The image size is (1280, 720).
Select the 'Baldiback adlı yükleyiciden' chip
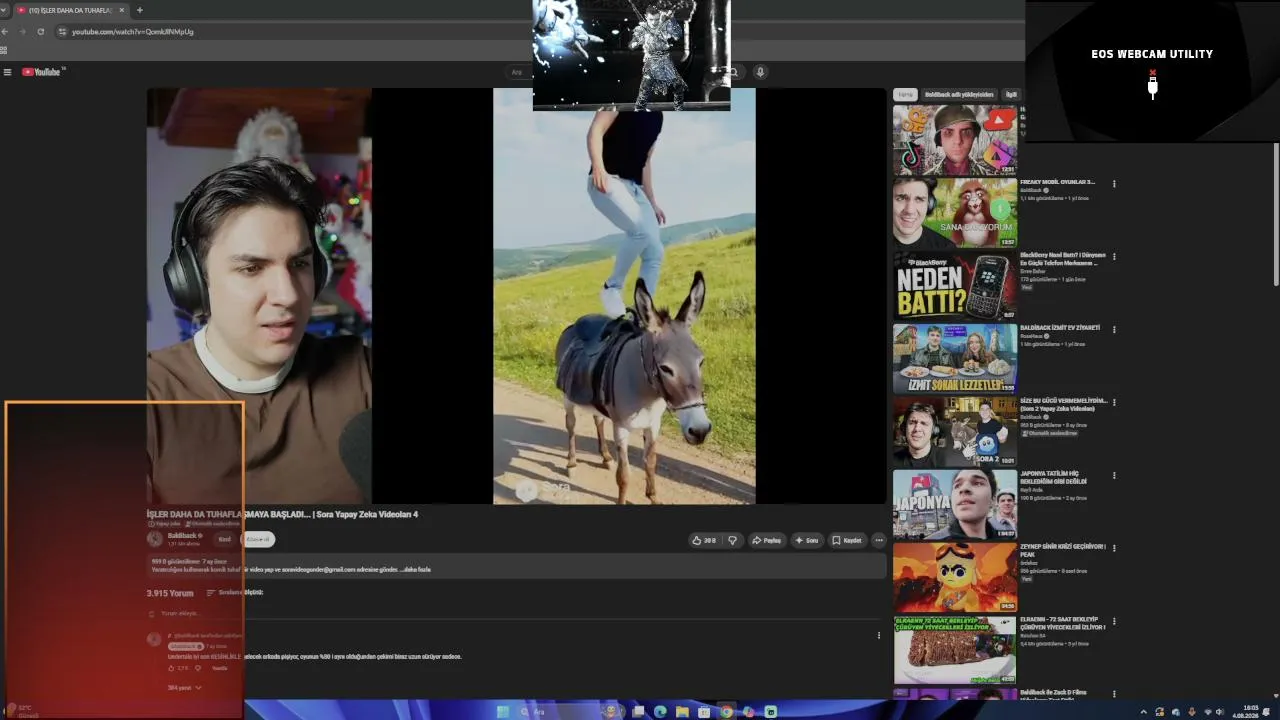click(x=959, y=95)
